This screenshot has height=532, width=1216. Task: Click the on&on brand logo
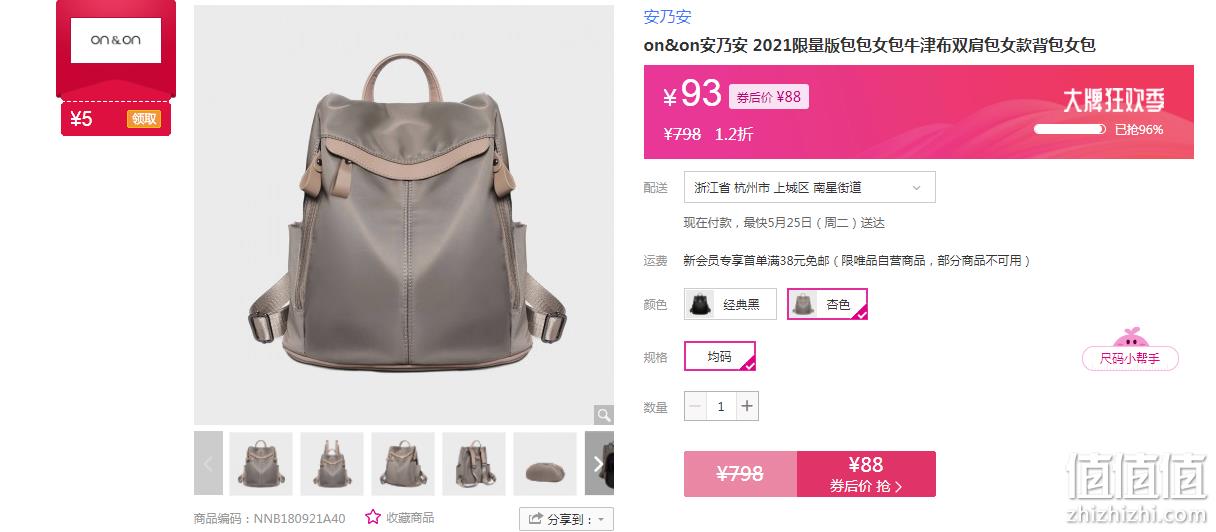[x=115, y=40]
